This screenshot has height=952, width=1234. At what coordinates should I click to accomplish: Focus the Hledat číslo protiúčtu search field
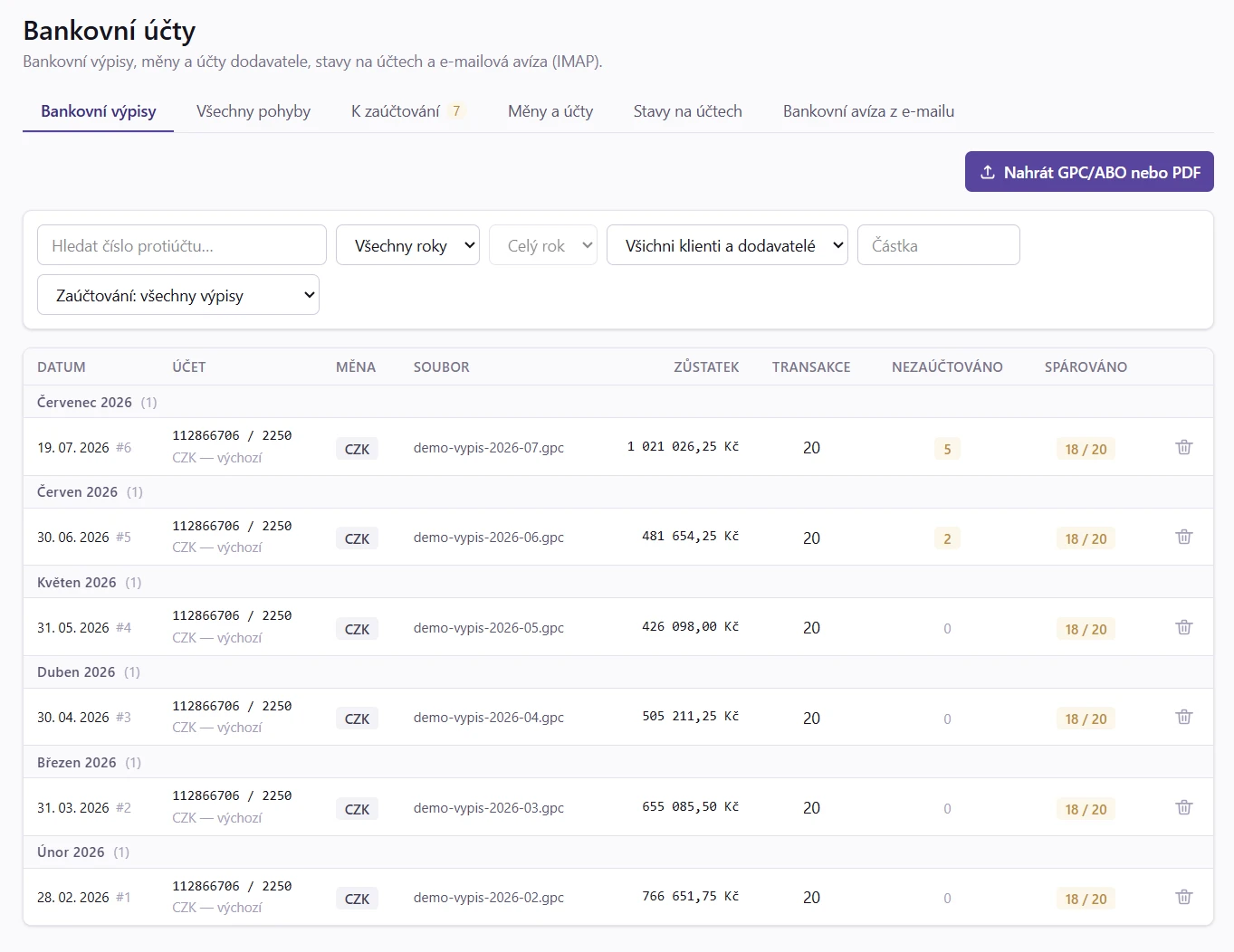[182, 245]
